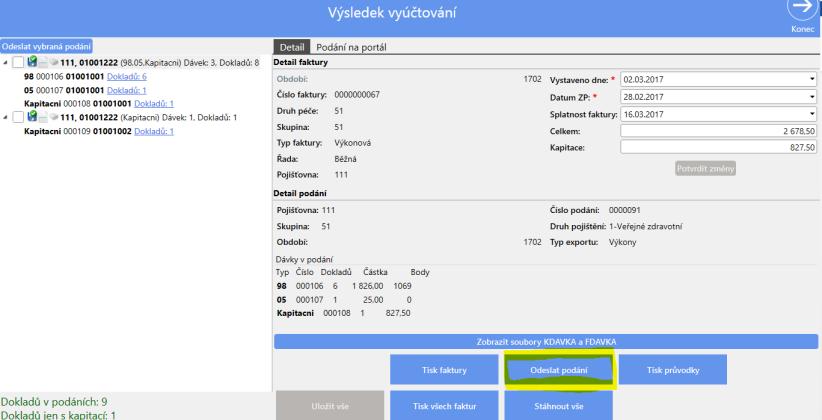
Task: Click the Konec arrow icon
Action: coord(803,9)
